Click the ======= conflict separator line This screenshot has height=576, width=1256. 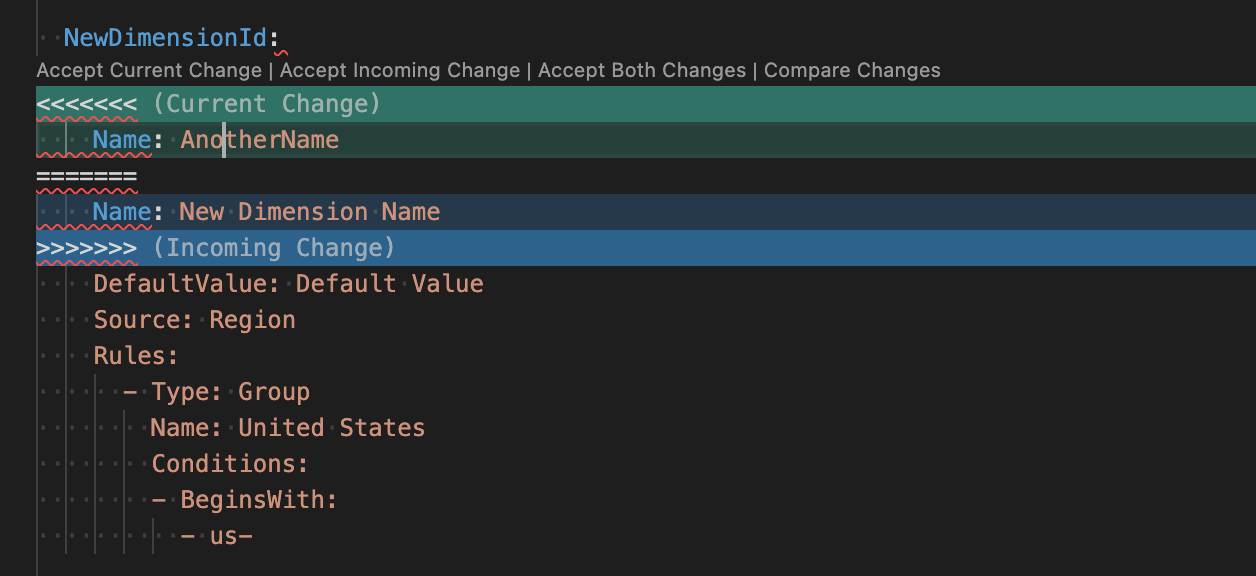click(87, 177)
